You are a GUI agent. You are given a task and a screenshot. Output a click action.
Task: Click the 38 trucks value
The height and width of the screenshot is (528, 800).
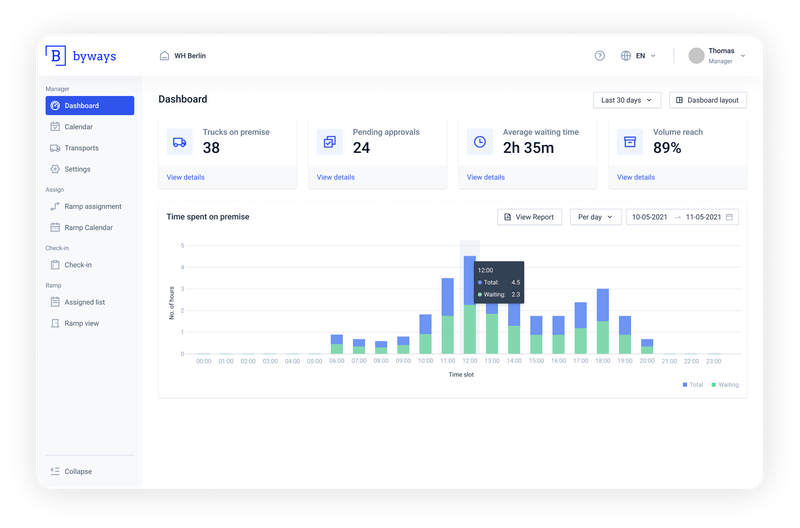coord(211,148)
